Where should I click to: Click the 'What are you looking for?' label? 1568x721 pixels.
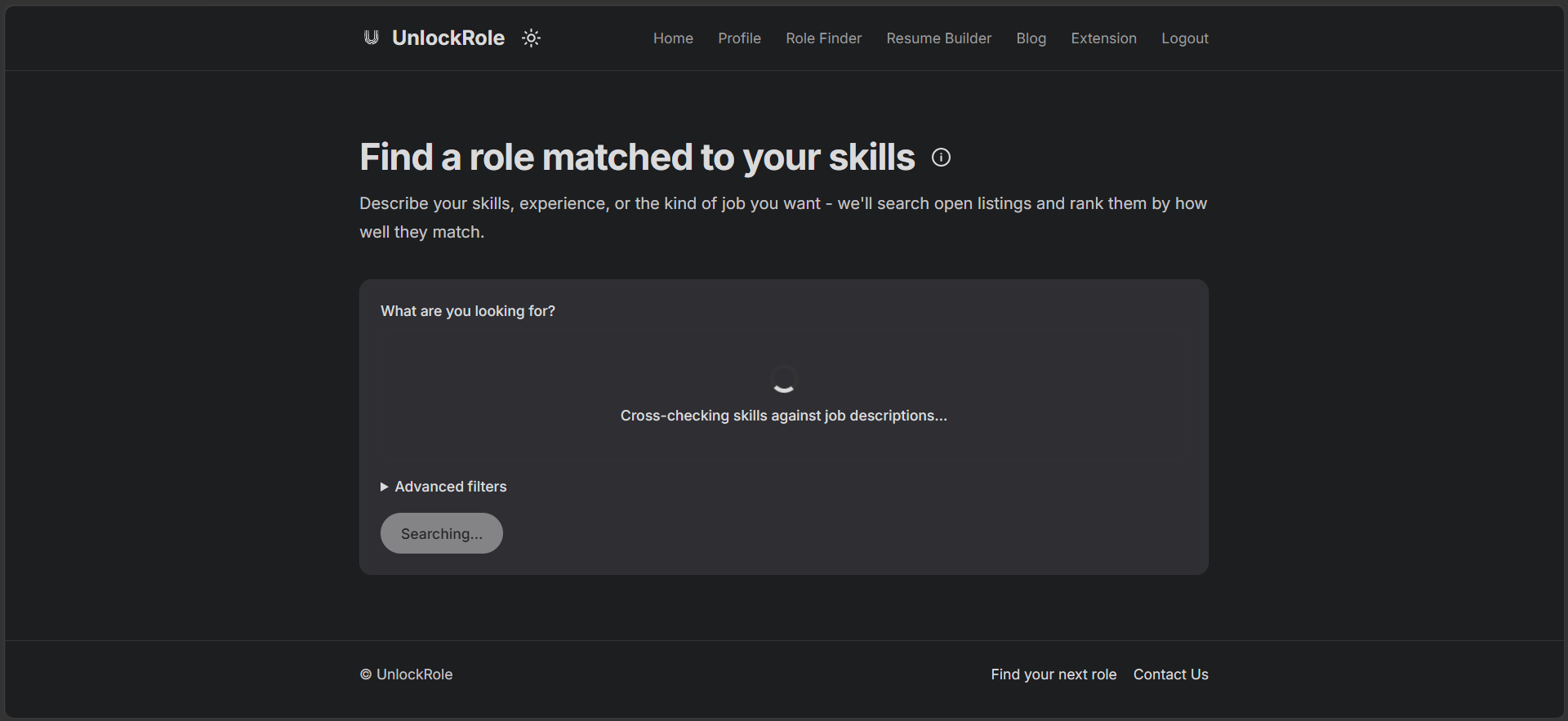pos(468,311)
